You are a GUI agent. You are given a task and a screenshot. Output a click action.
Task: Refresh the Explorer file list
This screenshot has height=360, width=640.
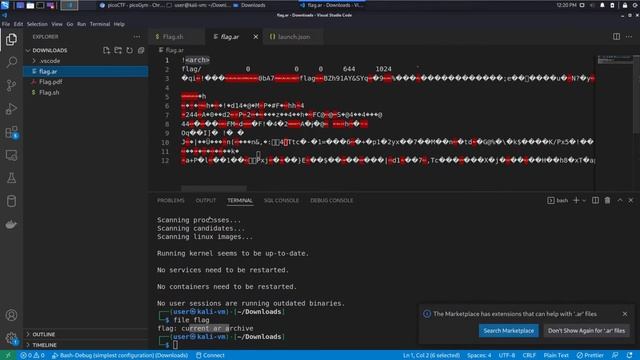pyautogui.click(x=129, y=50)
